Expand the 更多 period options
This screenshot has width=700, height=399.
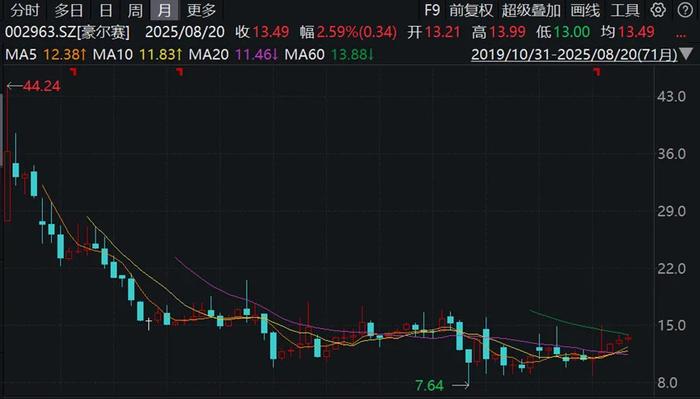(201, 10)
